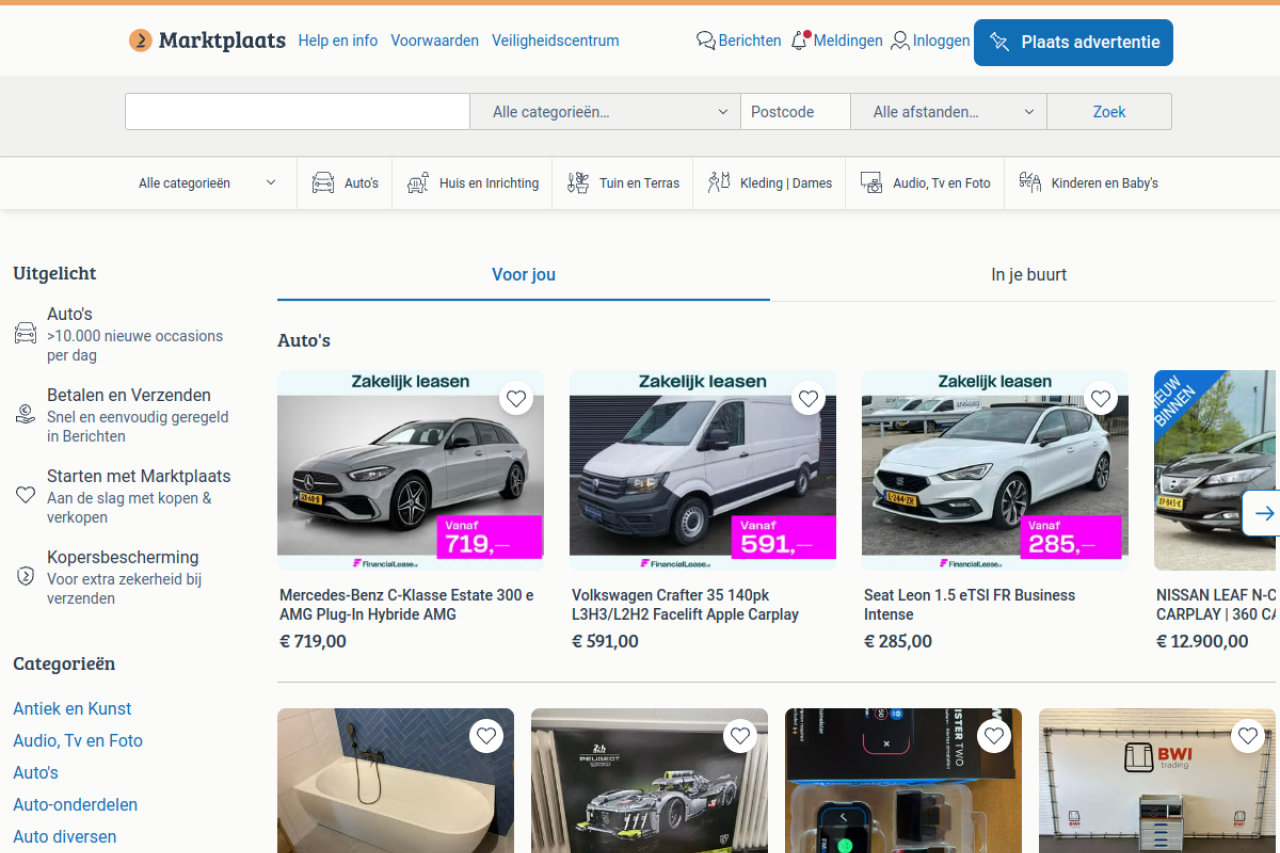Viewport: 1280px width, 853px height.
Task: Toggle favorite heart on Volkswagen Crafter
Action: (x=808, y=399)
